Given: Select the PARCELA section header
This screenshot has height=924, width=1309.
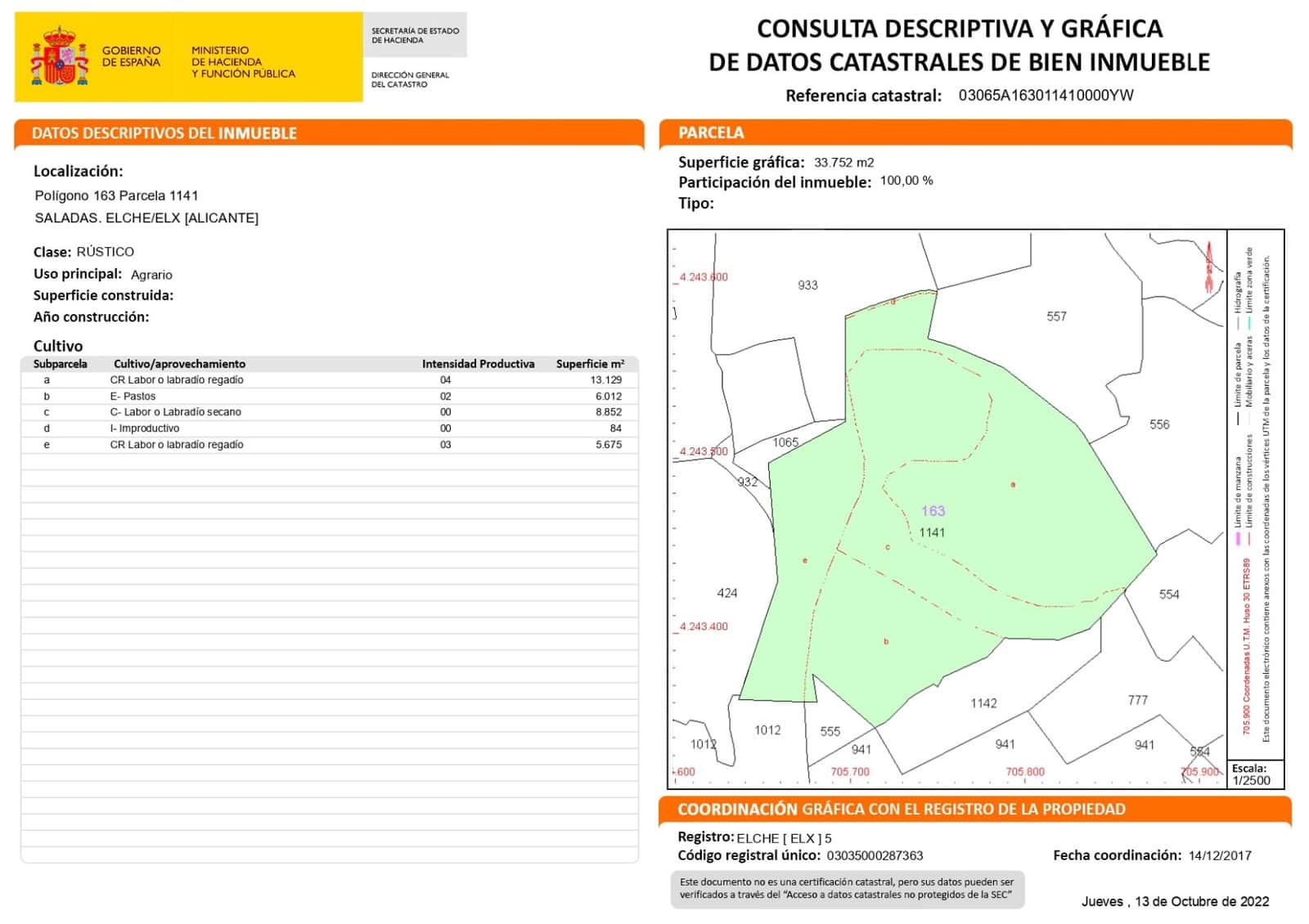Looking at the screenshot, I should (712, 132).
